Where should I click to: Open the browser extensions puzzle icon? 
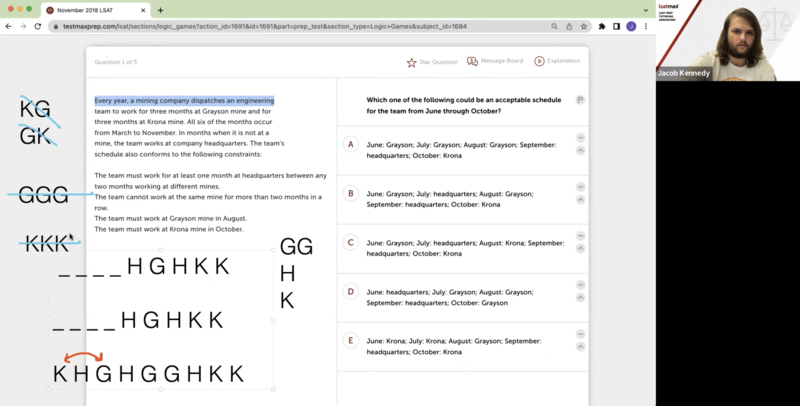pyautogui.click(x=601, y=26)
